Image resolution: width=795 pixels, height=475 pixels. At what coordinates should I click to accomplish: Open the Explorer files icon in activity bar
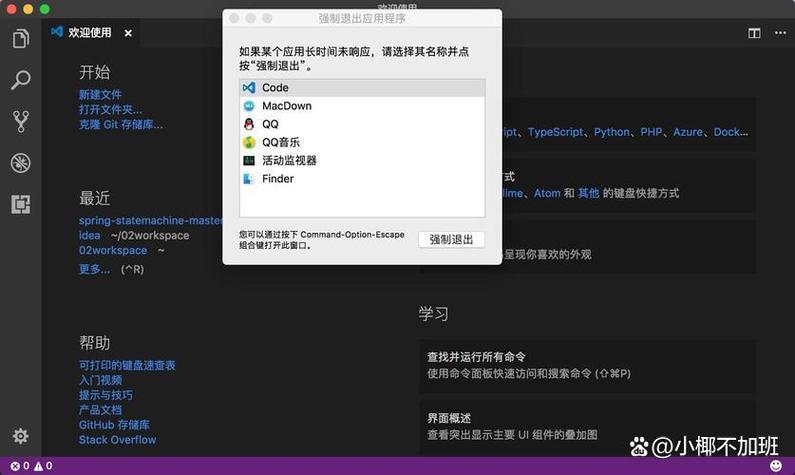[x=20, y=39]
